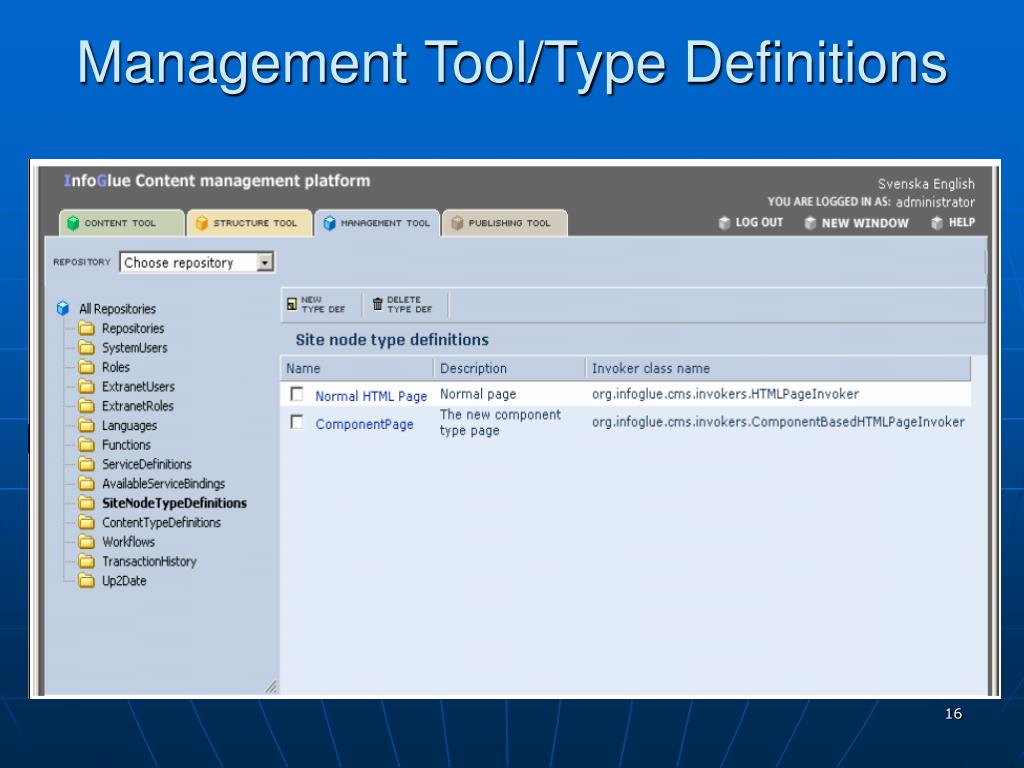Image resolution: width=1024 pixels, height=768 pixels.
Task: Open the ComponentPage definition link
Action: (x=364, y=424)
